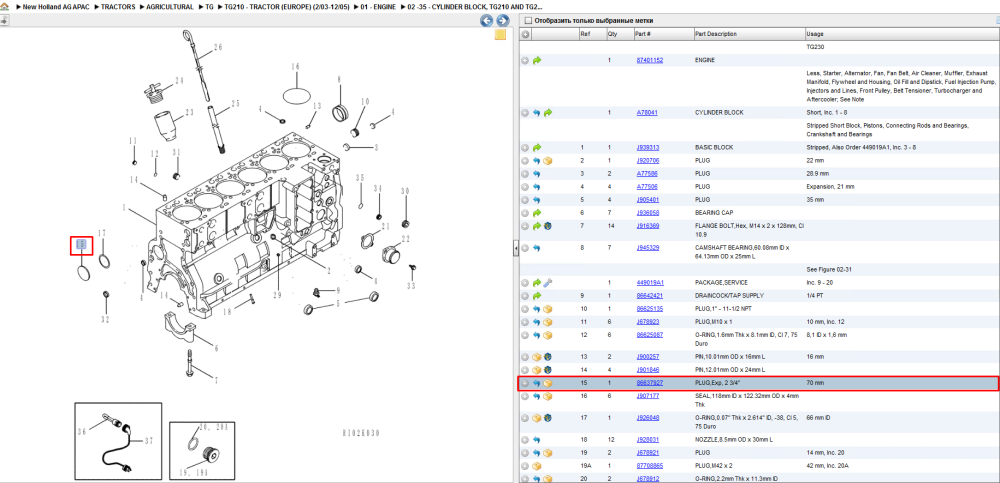
Task: Click globe icon in J901846 row
Action: pos(547,369)
